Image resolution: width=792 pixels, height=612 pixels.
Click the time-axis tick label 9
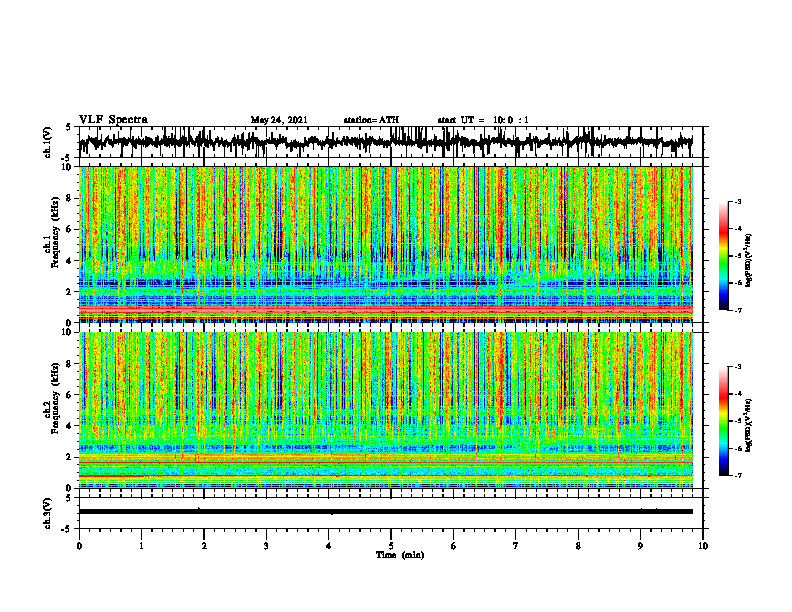pyautogui.click(x=640, y=546)
